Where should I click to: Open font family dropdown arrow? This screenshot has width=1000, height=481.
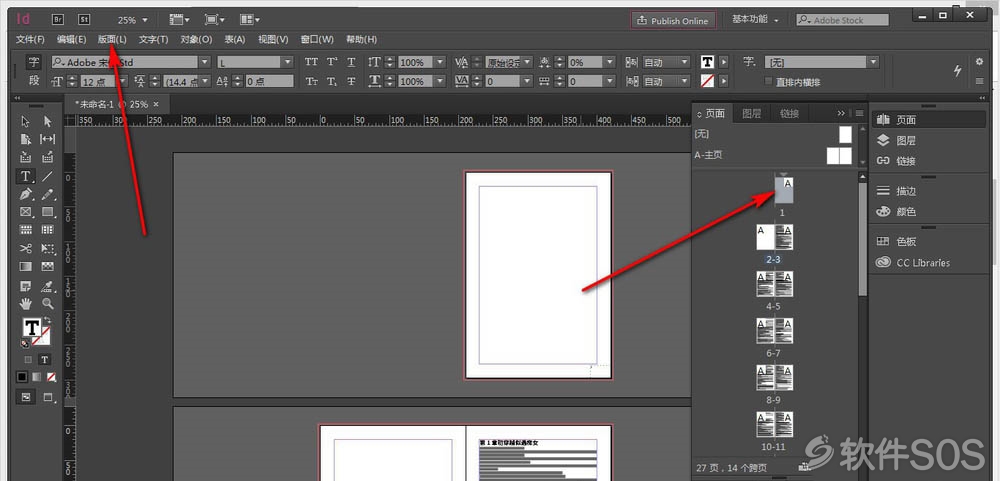coord(205,63)
